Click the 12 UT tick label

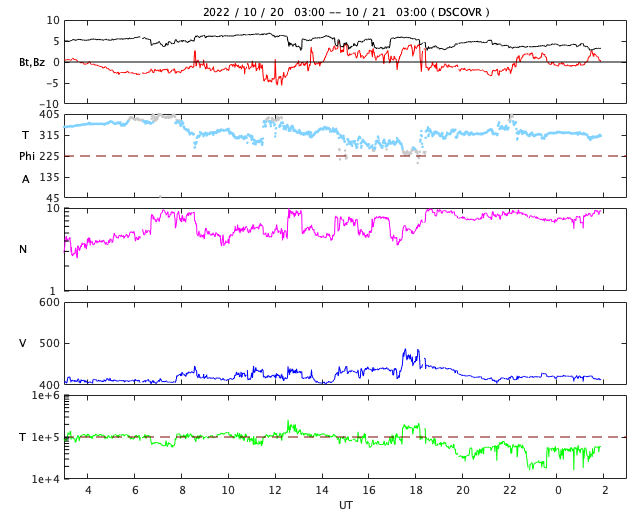point(275,490)
